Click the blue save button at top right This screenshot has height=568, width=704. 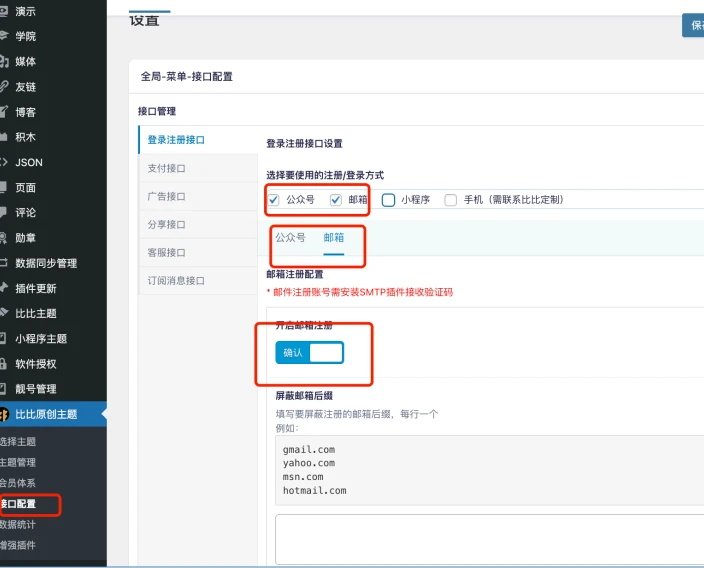tap(693, 25)
